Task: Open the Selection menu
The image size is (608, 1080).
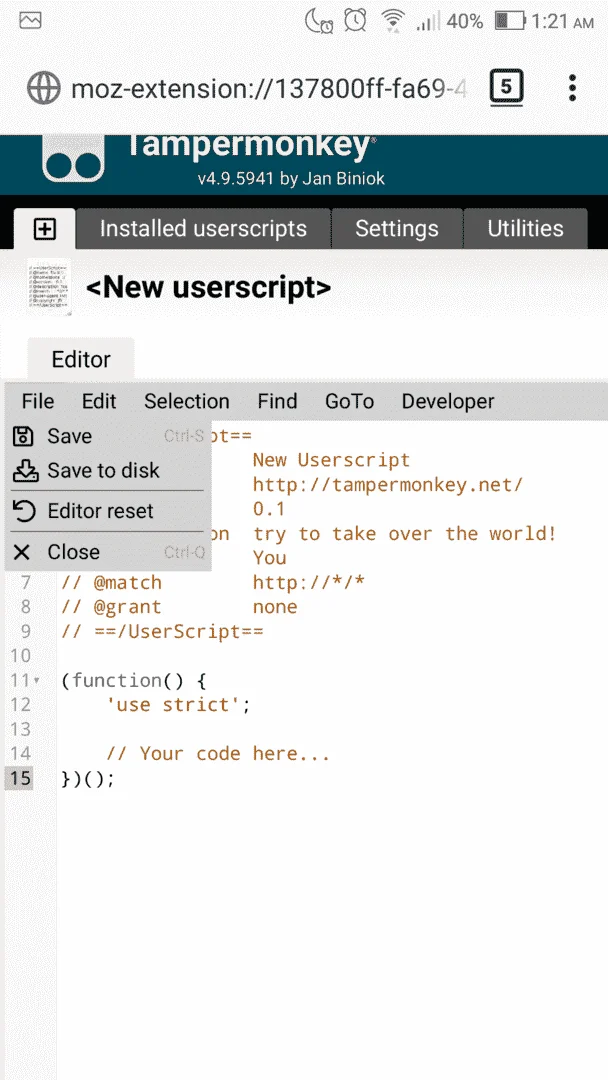Action: pos(187,402)
